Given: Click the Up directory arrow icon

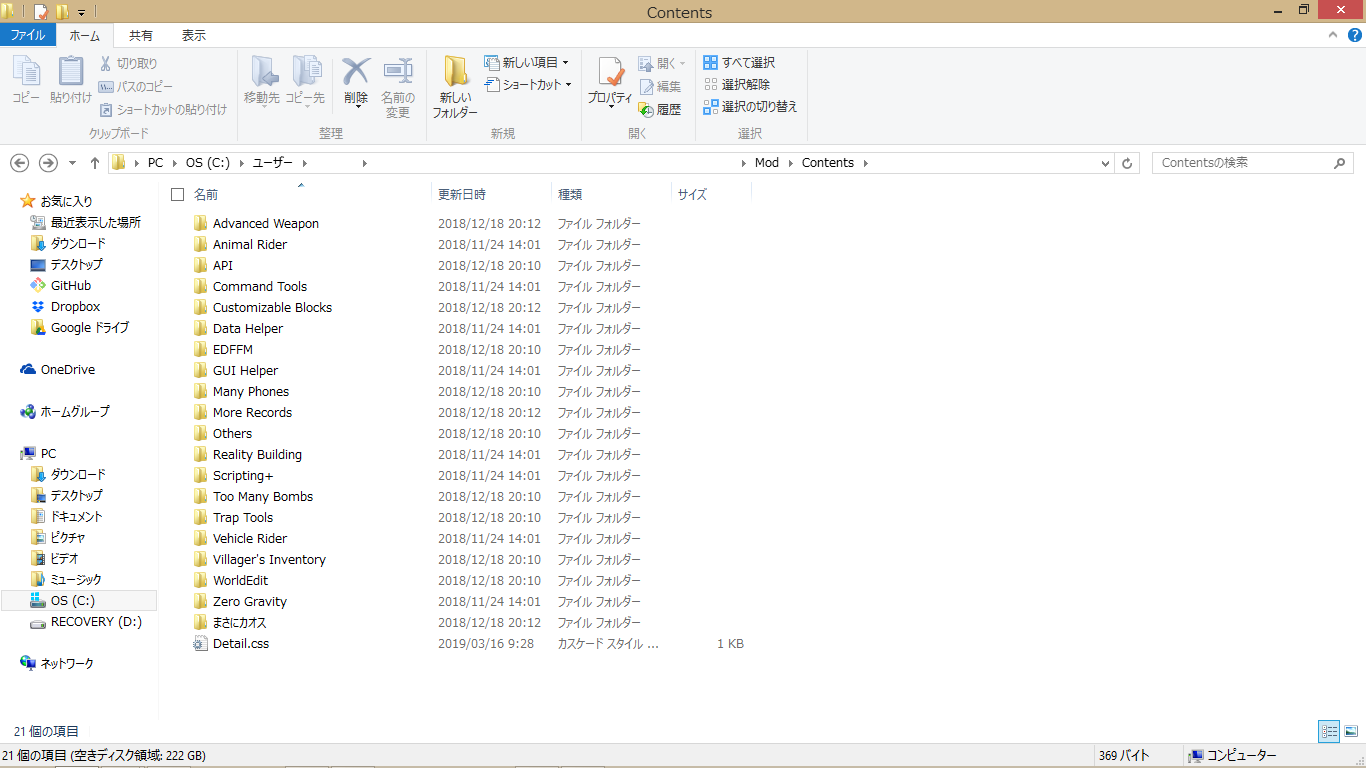Looking at the screenshot, I should [95, 163].
